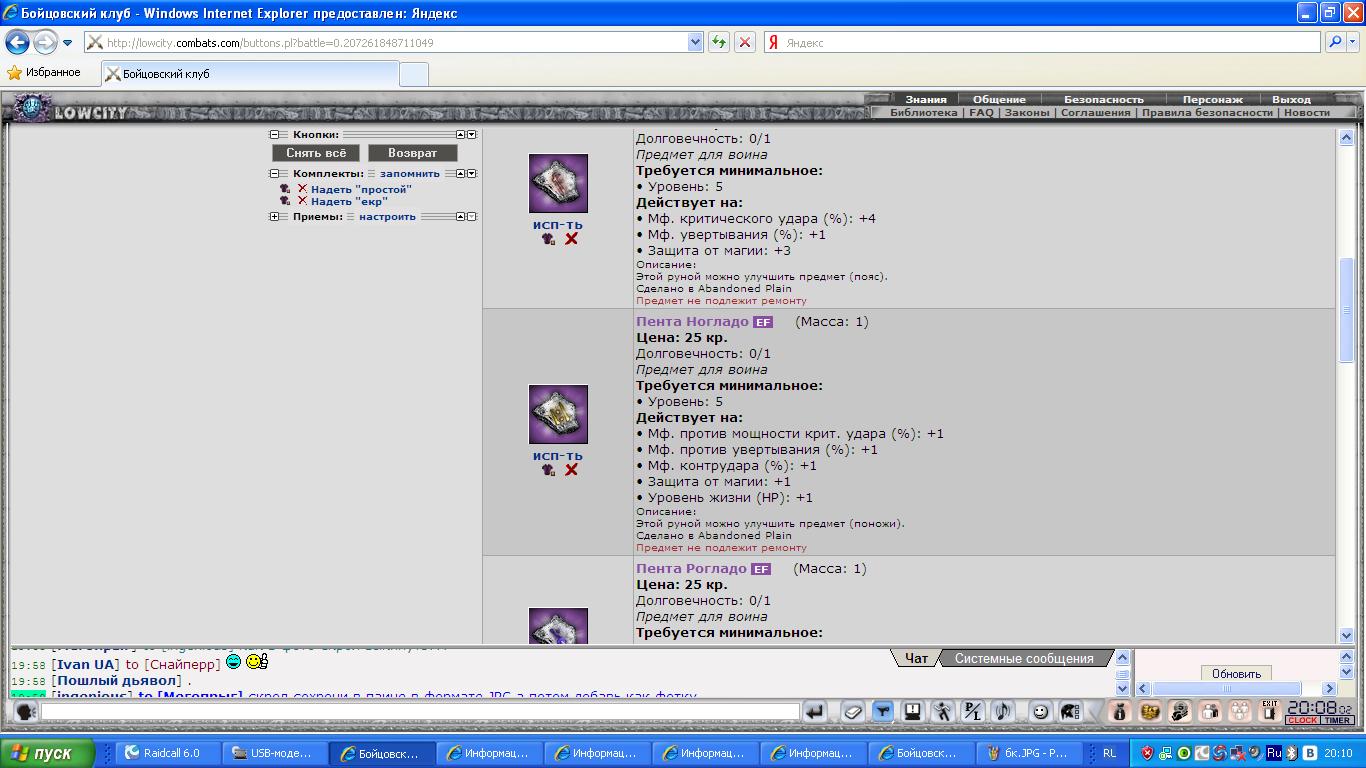
Task: Click the Снять всё button
Action: point(316,153)
